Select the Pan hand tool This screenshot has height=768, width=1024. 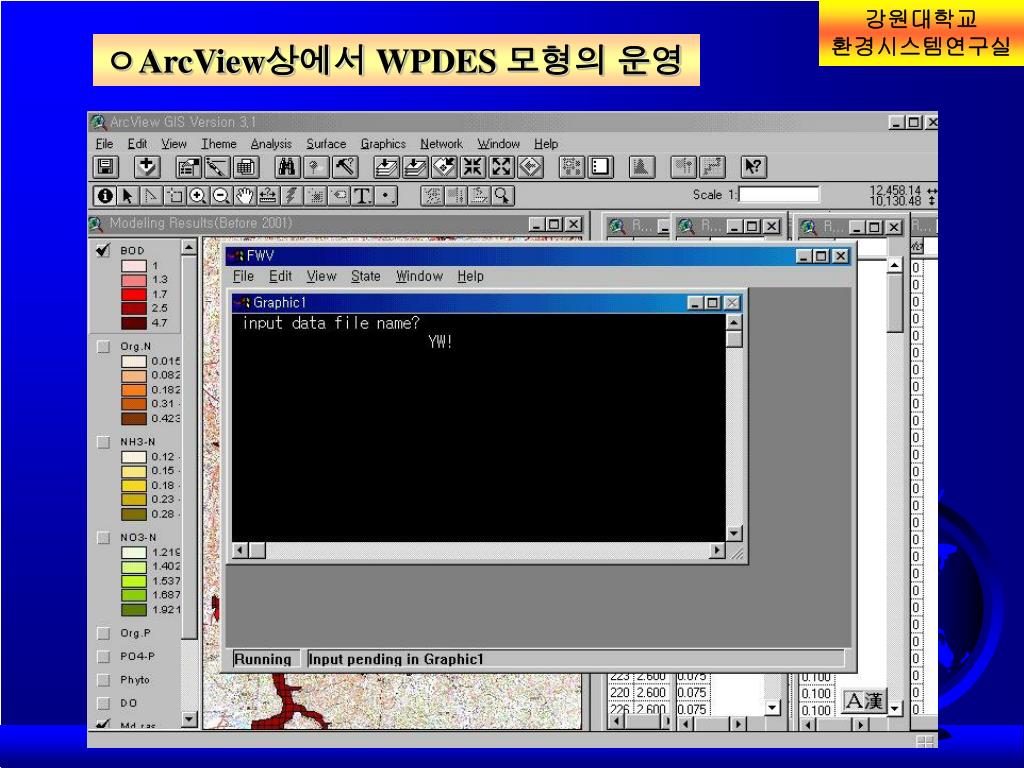coord(244,195)
